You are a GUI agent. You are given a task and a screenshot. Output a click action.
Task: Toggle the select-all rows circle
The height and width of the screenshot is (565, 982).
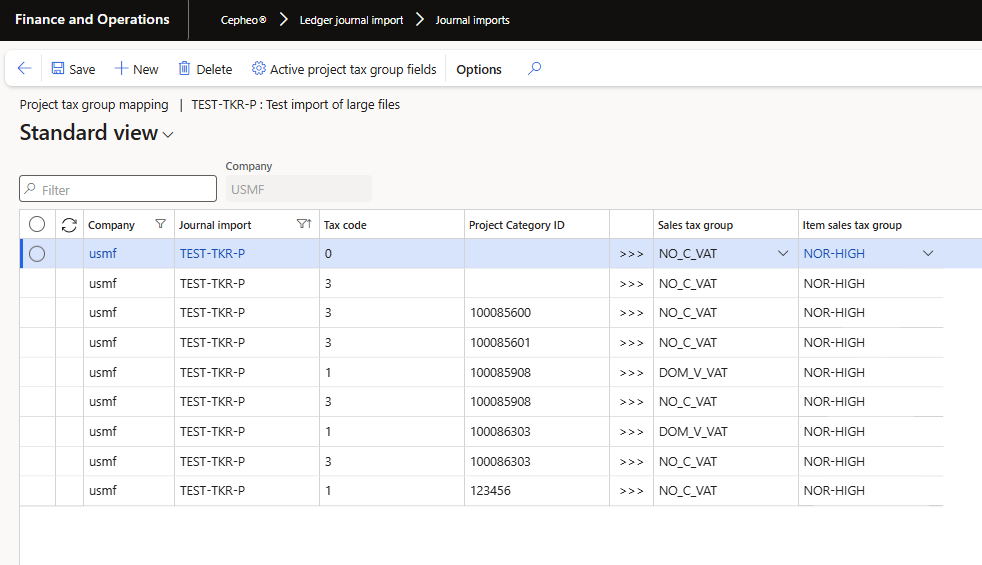(37, 224)
